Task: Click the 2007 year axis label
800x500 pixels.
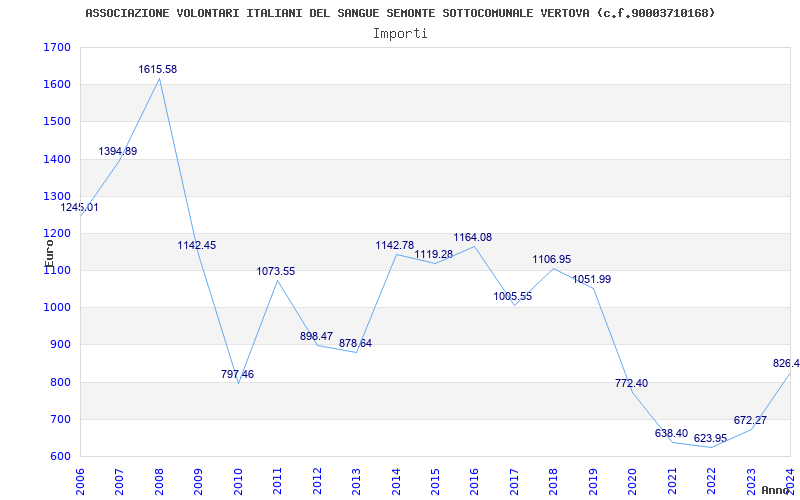Action: coord(119,482)
